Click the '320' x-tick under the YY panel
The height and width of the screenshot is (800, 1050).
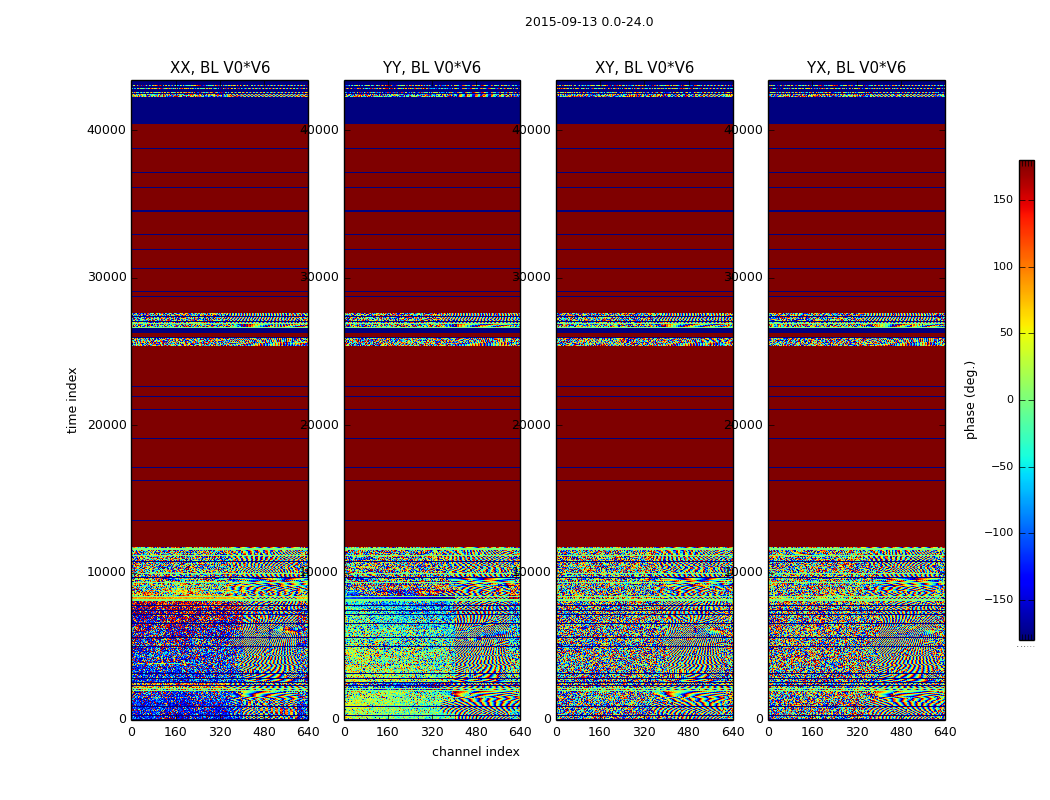(432, 732)
